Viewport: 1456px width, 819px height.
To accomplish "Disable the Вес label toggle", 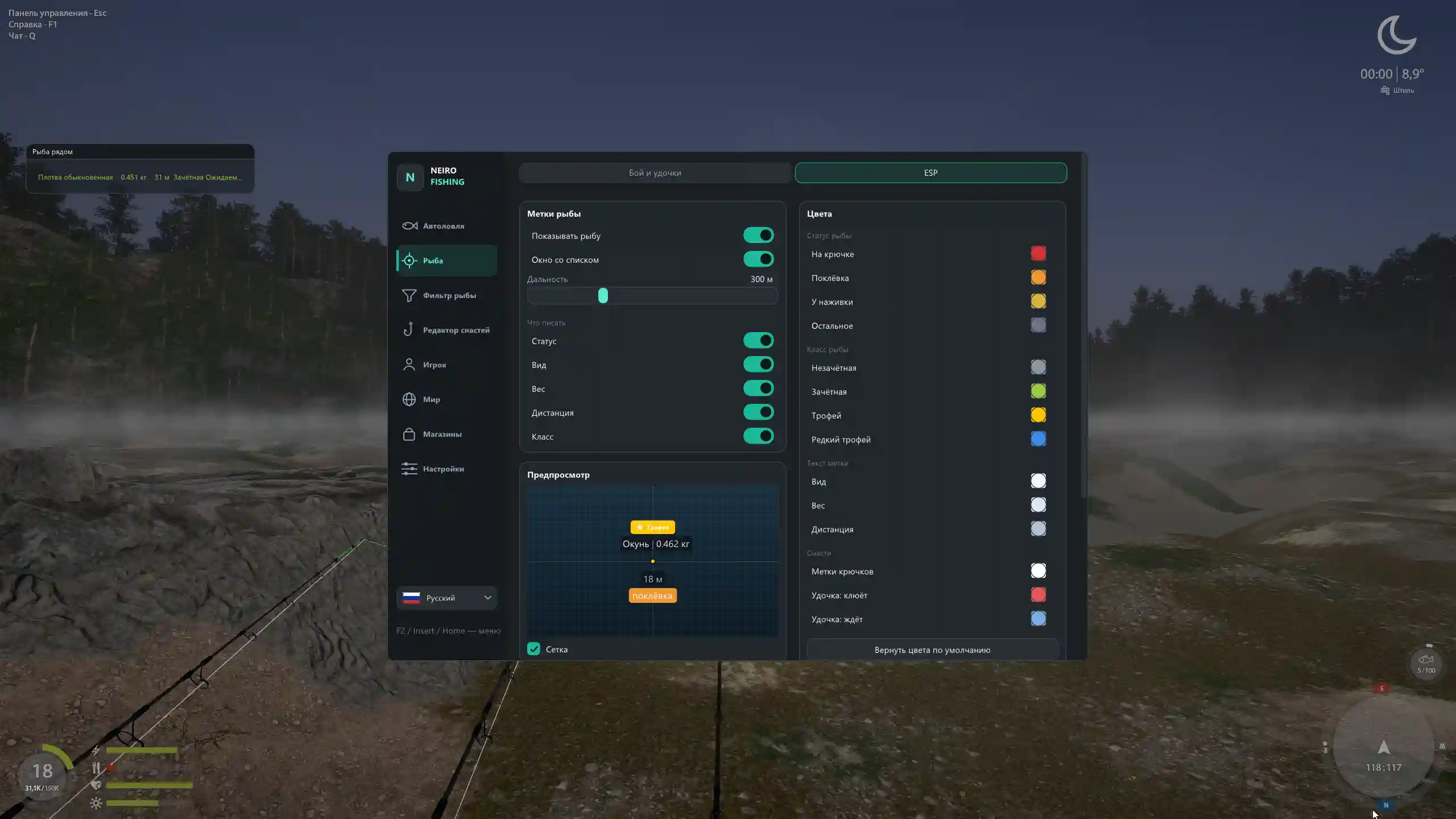I will 759,388.
